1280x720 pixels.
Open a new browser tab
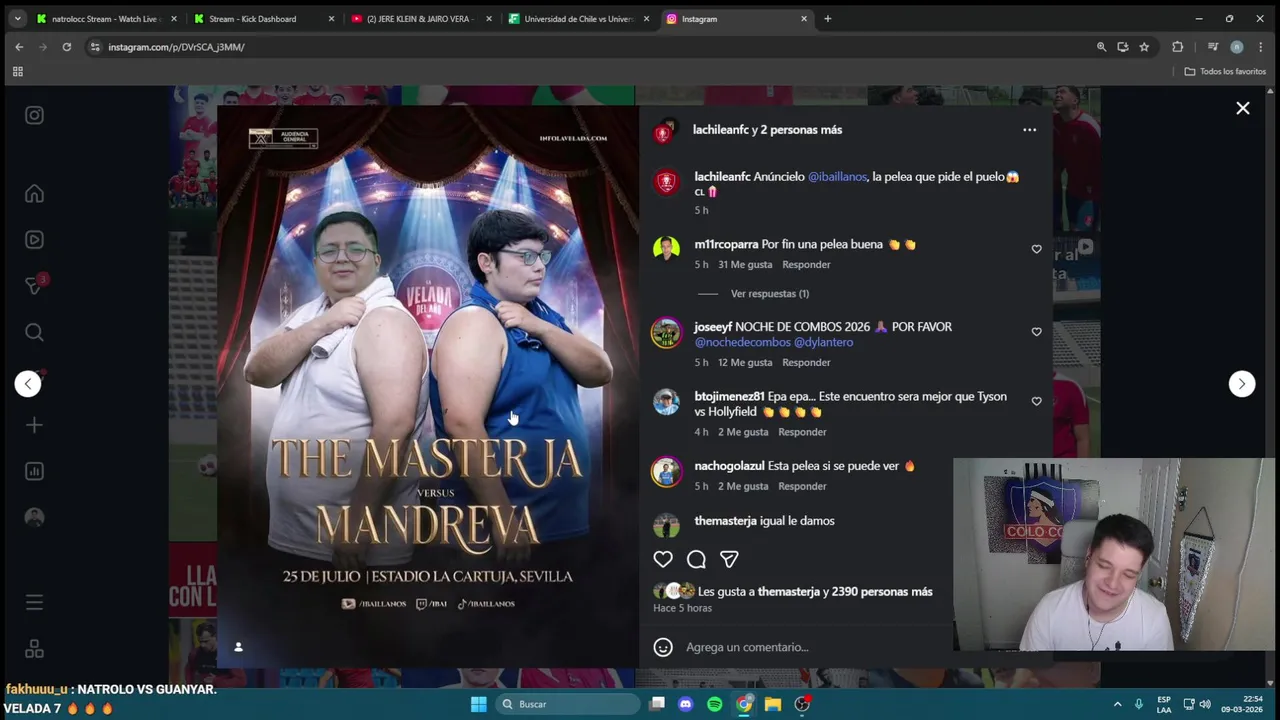click(x=827, y=19)
